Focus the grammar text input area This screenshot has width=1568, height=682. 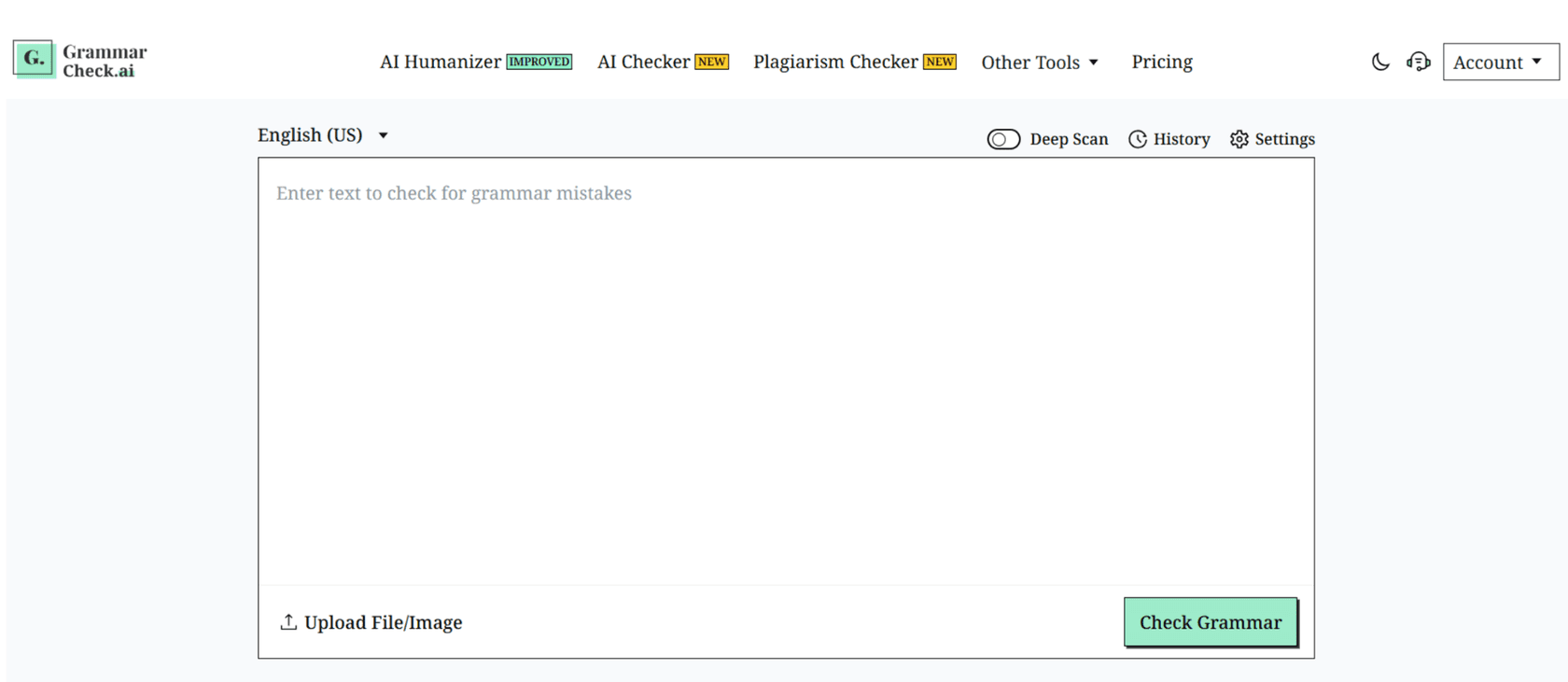coord(786,371)
